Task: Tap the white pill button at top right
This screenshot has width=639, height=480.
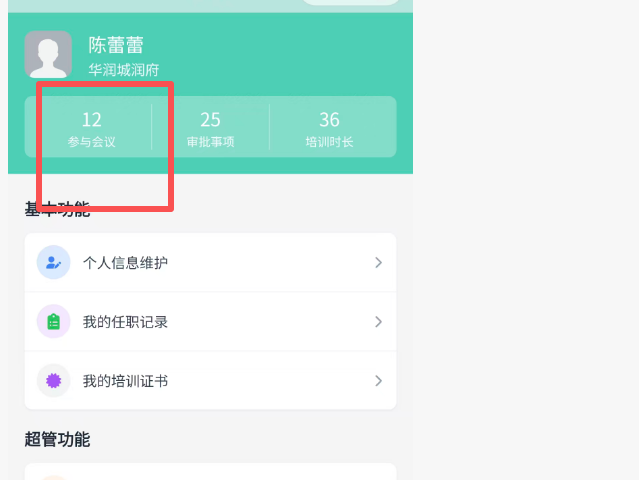Action: coord(351,2)
